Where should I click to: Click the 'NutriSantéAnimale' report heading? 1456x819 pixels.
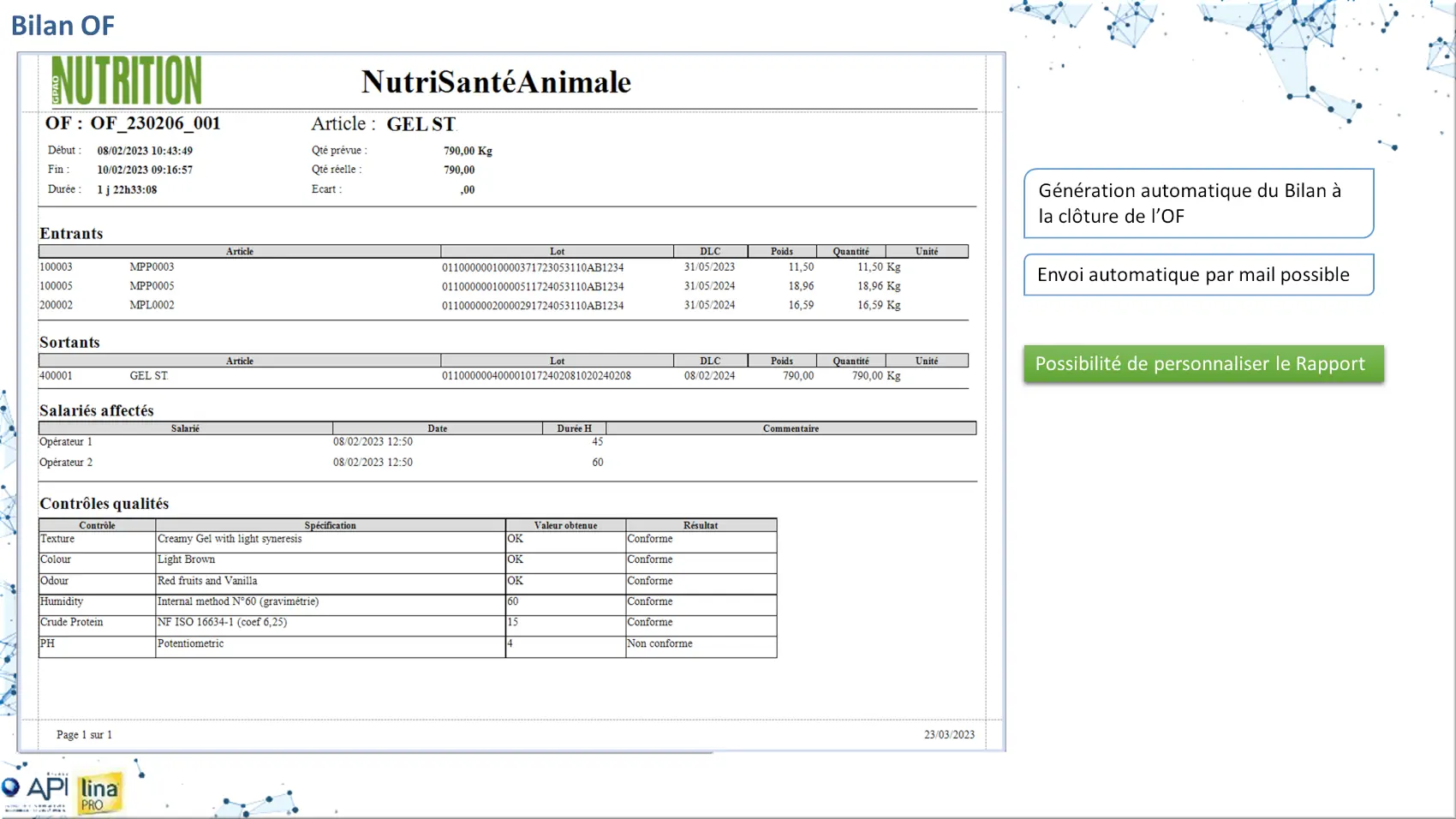click(496, 82)
